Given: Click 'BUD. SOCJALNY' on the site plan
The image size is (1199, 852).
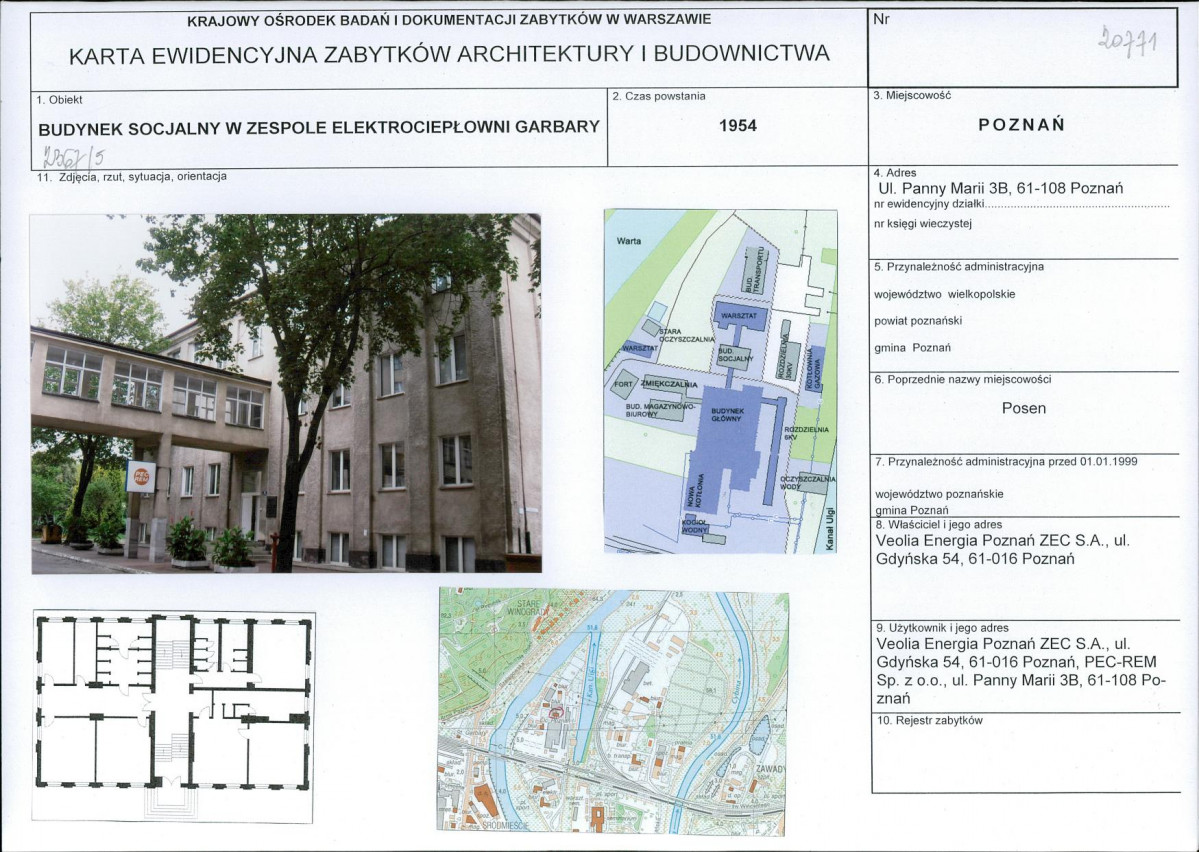Looking at the screenshot, I should point(735,354).
